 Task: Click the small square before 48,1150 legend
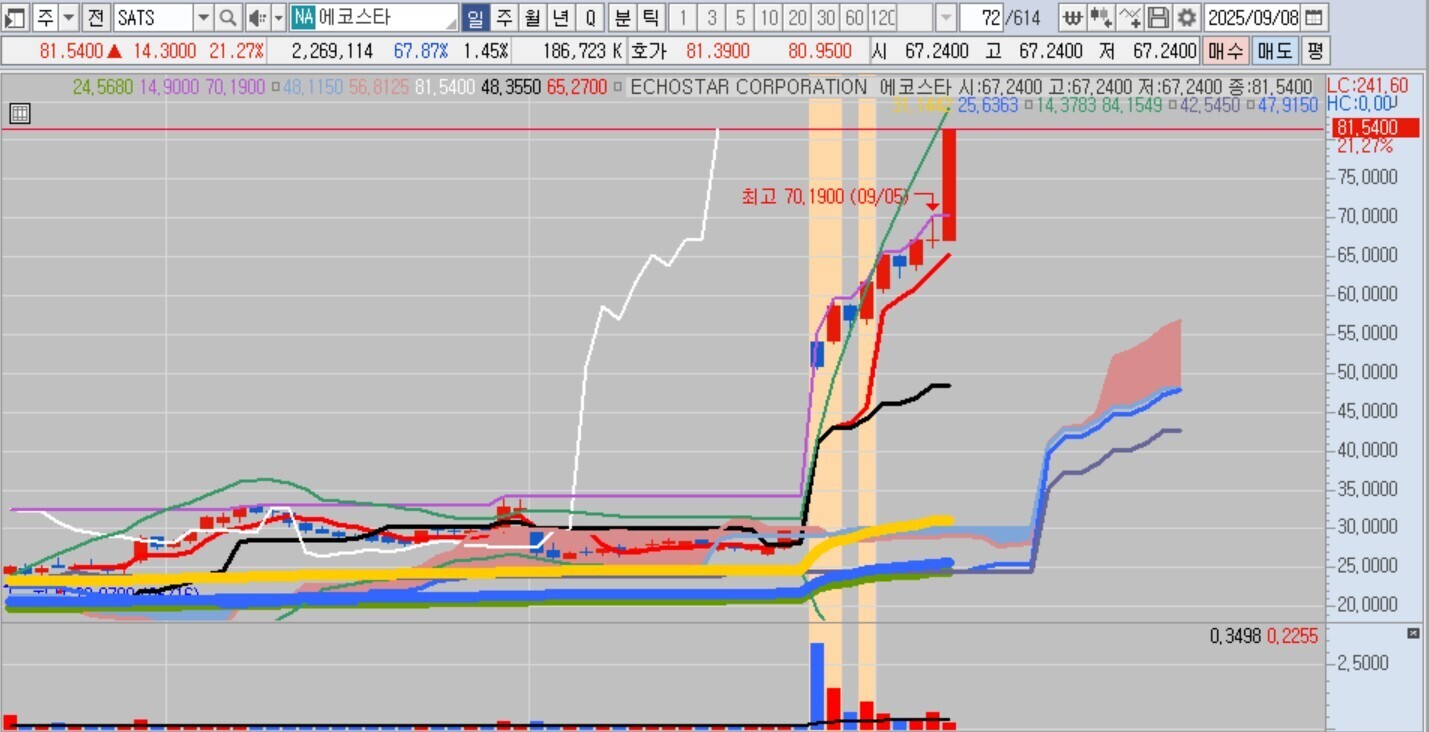[275, 88]
